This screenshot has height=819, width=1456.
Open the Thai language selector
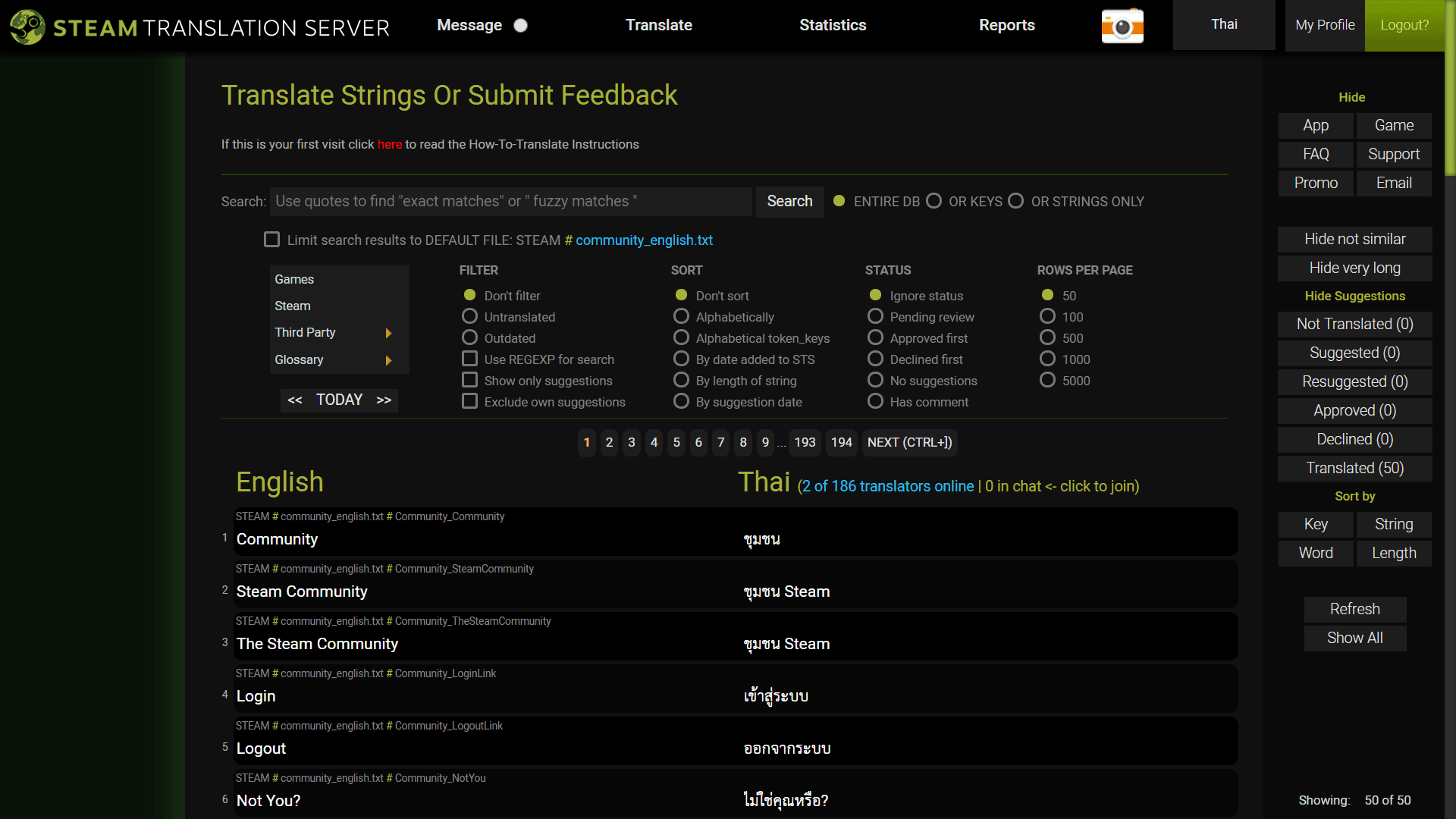coord(1223,25)
